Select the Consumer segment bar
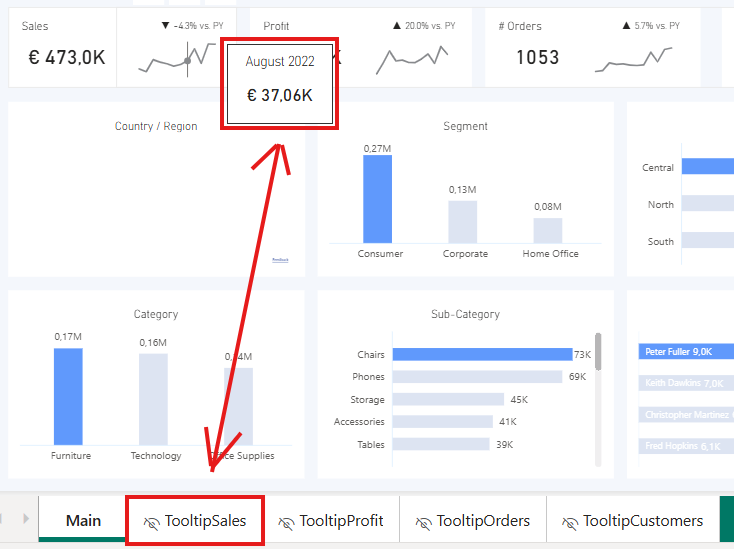This screenshot has width=734, height=549. [377, 199]
